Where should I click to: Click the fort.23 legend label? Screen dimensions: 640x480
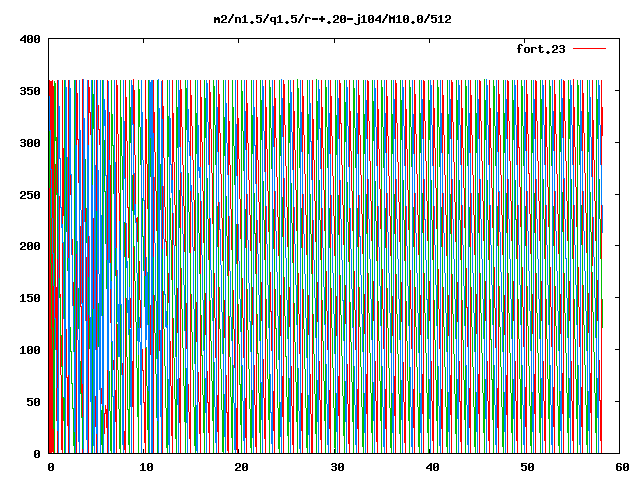[x=541, y=49]
